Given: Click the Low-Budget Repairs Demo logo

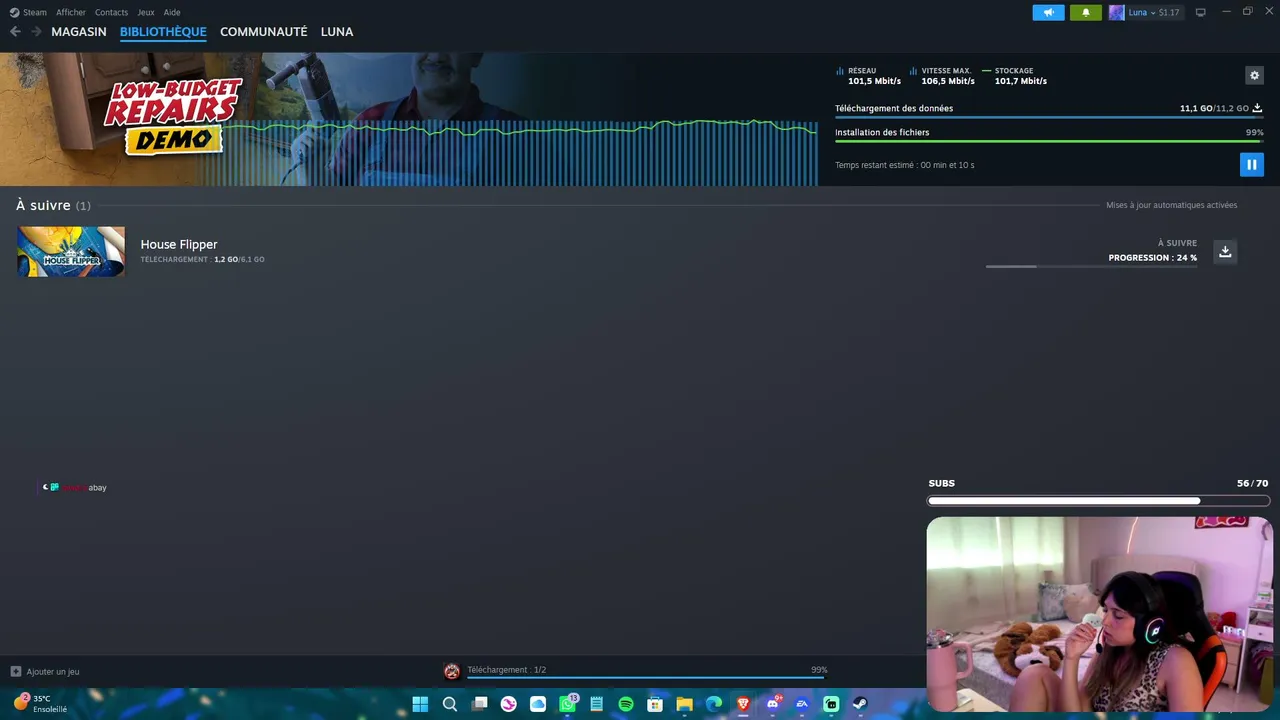Looking at the screenshot, I should coord(172,116).
